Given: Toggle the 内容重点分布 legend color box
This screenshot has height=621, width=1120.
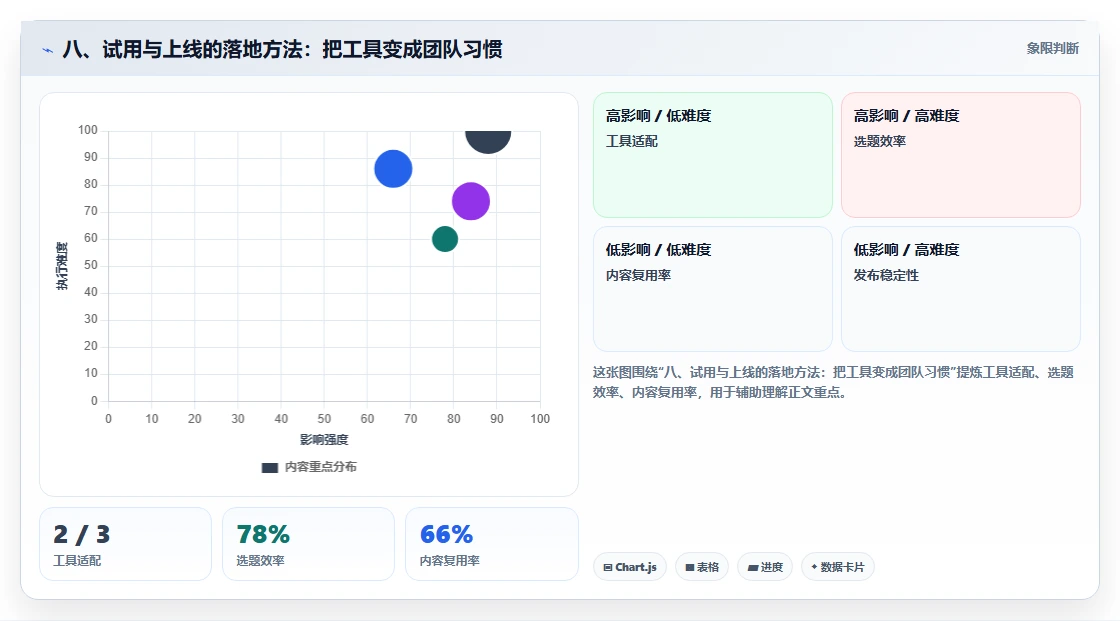Looking at the screenshot, I should [269, 467].
